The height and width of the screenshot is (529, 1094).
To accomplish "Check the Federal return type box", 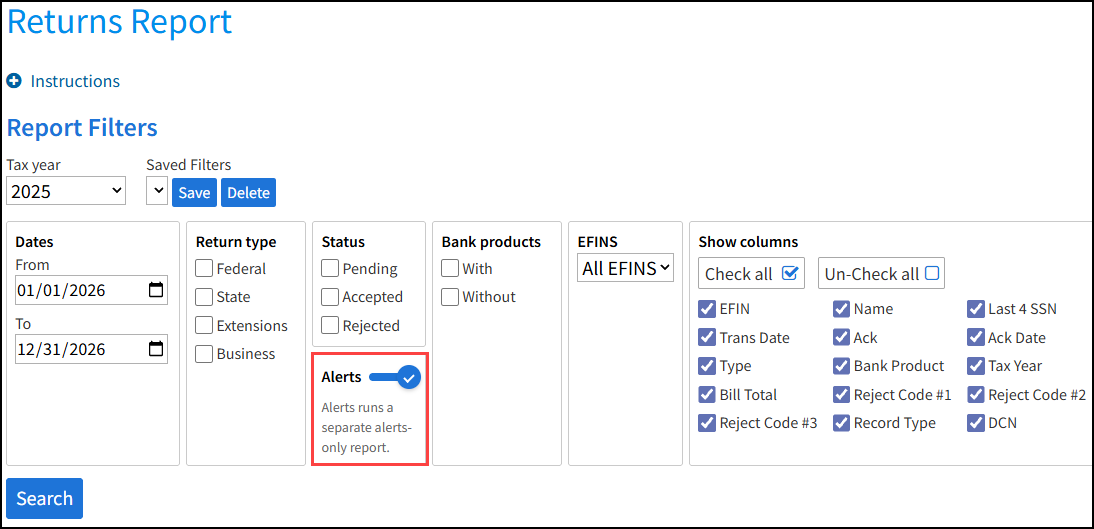I will (204, 268).
